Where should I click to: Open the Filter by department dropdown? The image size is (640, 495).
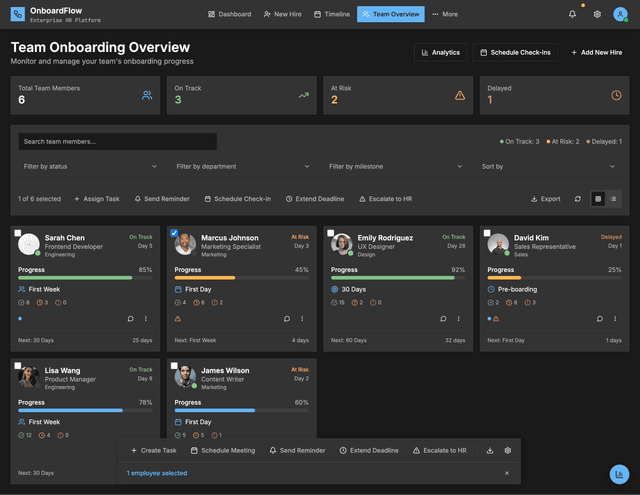coord(242,166)
